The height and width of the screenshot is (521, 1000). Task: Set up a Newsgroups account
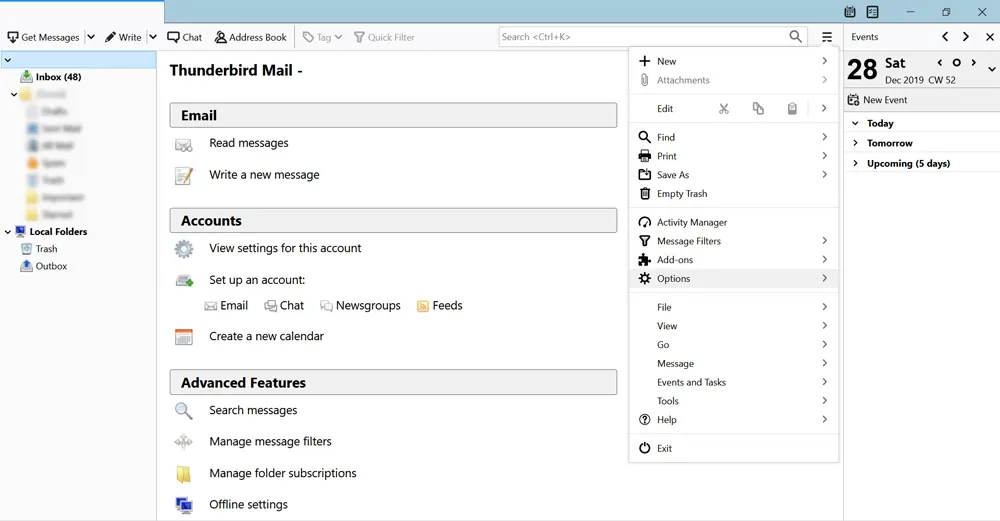coord(360,305)
